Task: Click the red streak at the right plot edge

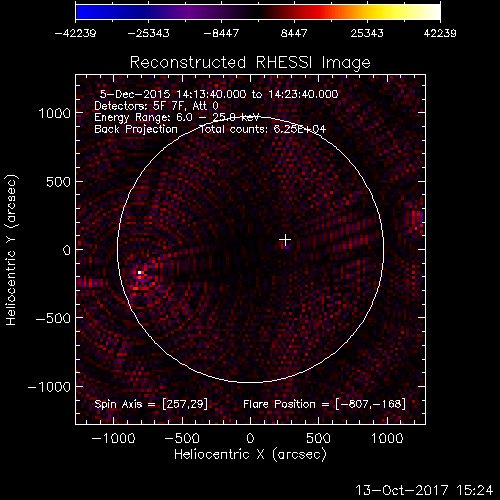Action: click(416, 218)
